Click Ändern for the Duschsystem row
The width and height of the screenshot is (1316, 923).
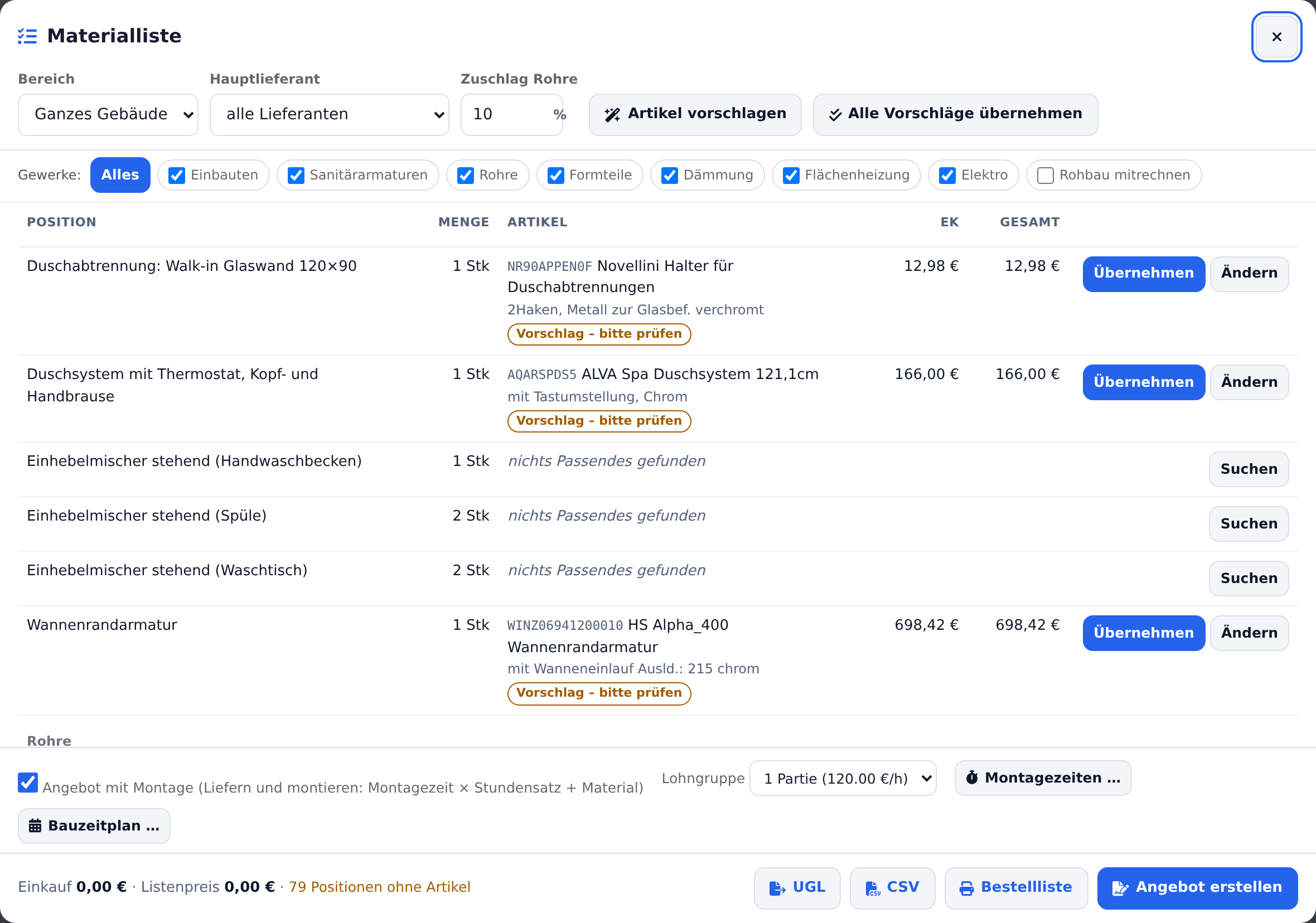click(1249, 382)
